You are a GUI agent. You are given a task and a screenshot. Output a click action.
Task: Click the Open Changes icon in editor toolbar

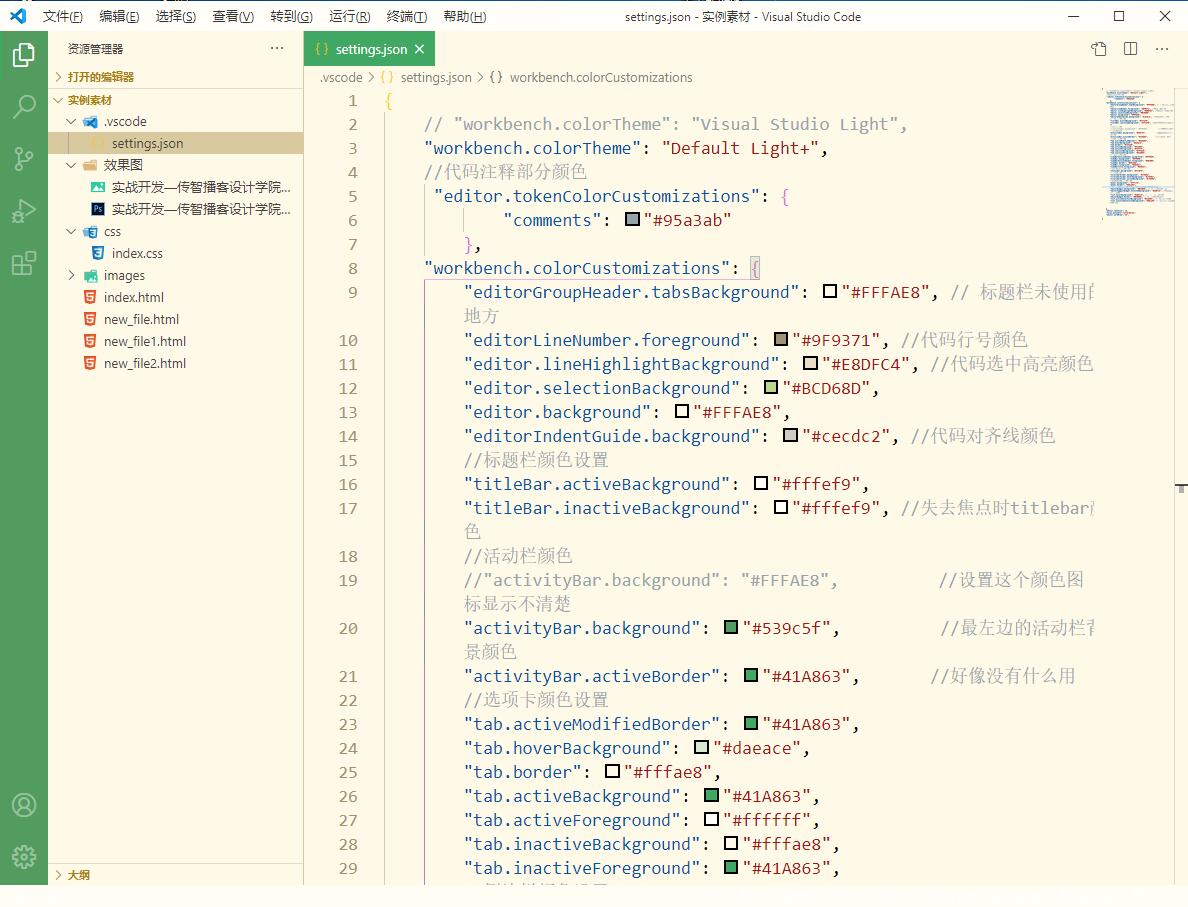click(x=1099, y=49)
